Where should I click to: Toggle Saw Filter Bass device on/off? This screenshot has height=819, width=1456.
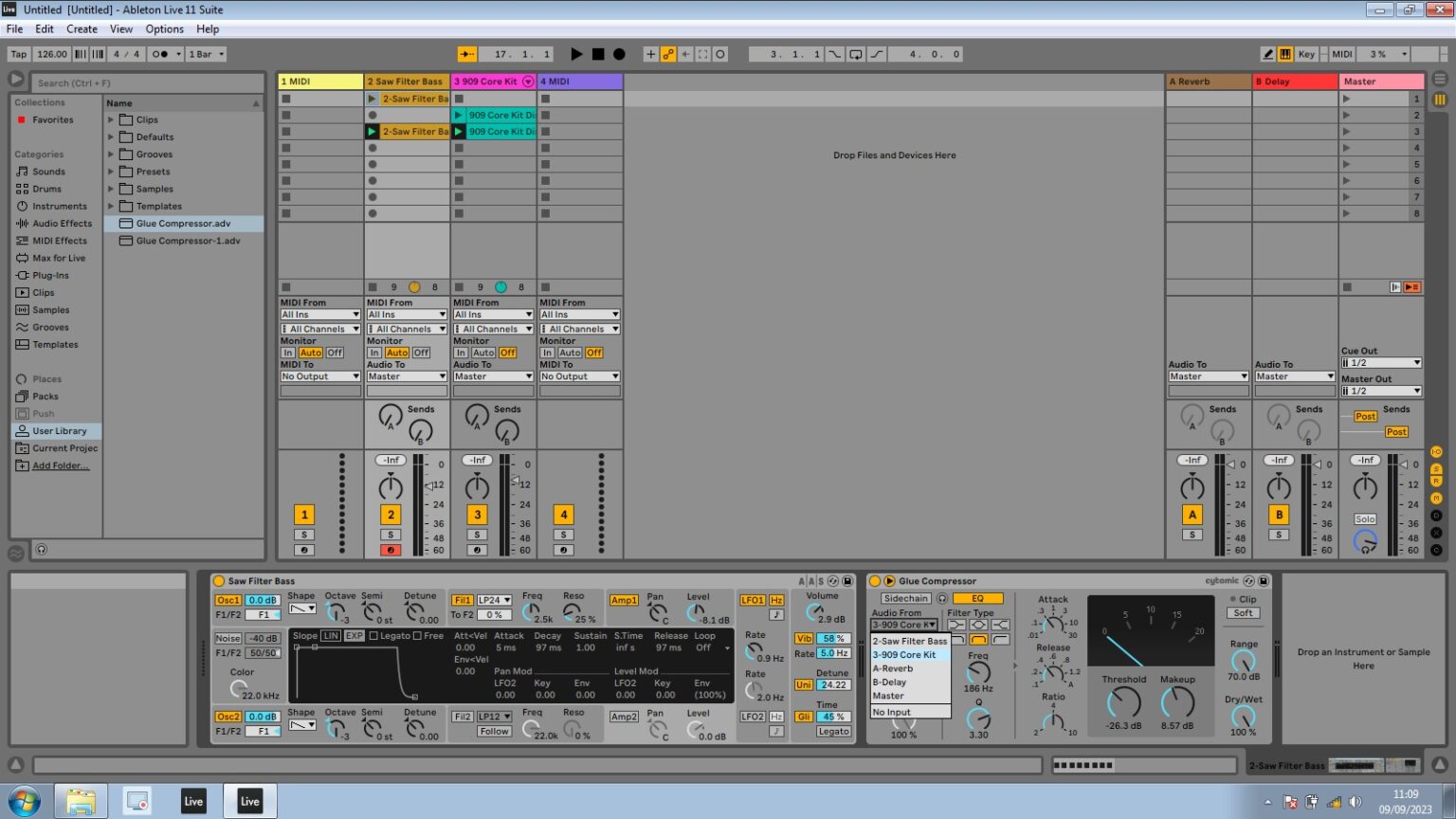click(x=219, y=581)
